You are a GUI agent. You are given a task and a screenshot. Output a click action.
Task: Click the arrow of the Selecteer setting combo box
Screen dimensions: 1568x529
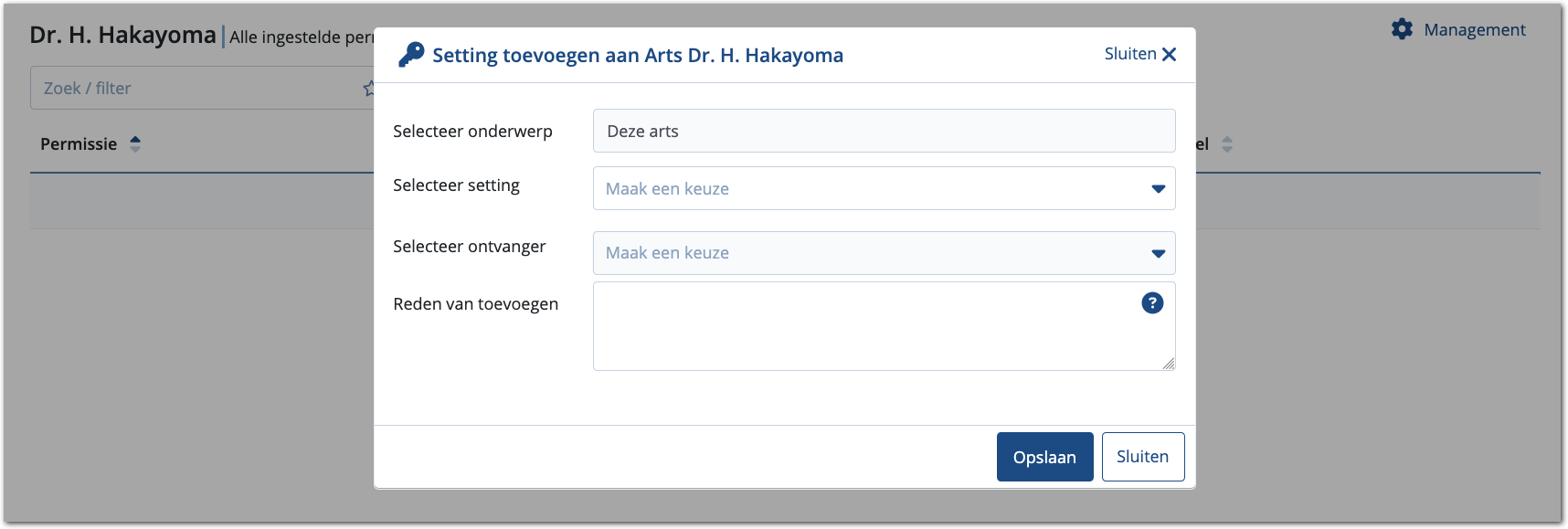coord(1158,189)
